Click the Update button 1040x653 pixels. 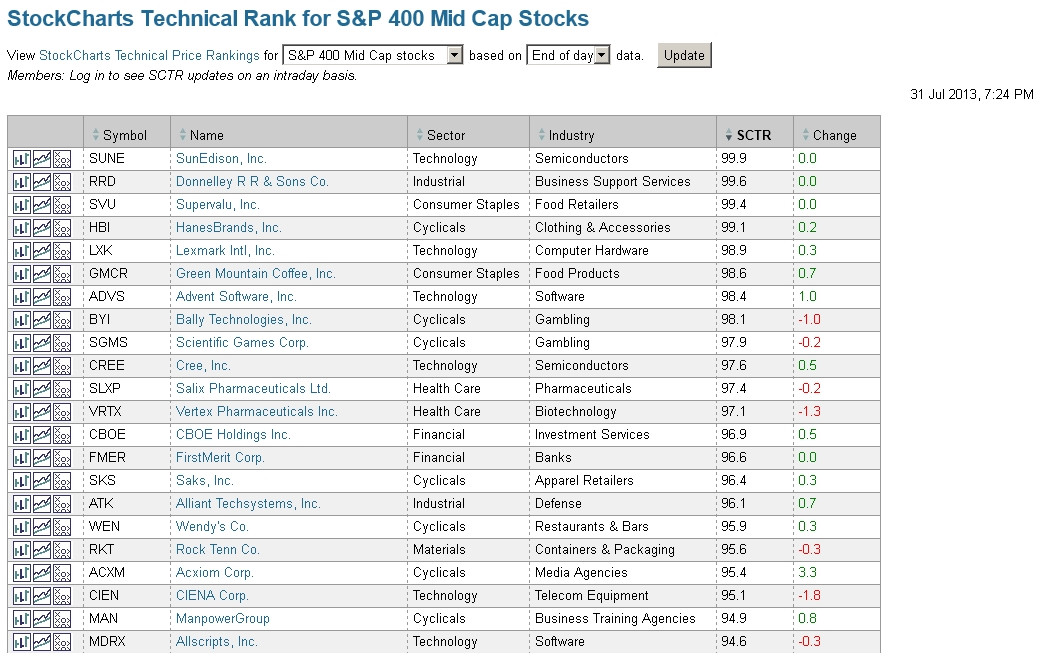684,55
